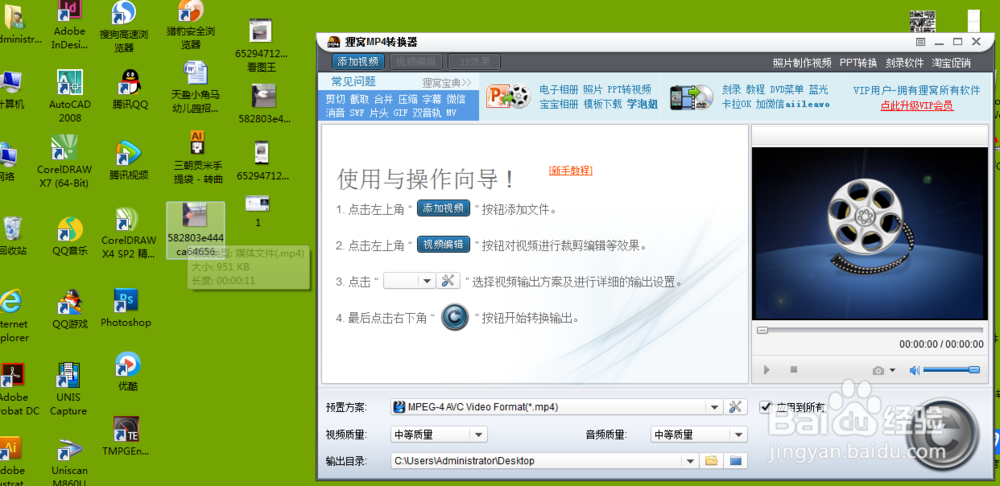Viewport: 1000px width, 486px height.
Task: Select the Adobe InDesign desktop icon
Action: click(x=69, y=27)
